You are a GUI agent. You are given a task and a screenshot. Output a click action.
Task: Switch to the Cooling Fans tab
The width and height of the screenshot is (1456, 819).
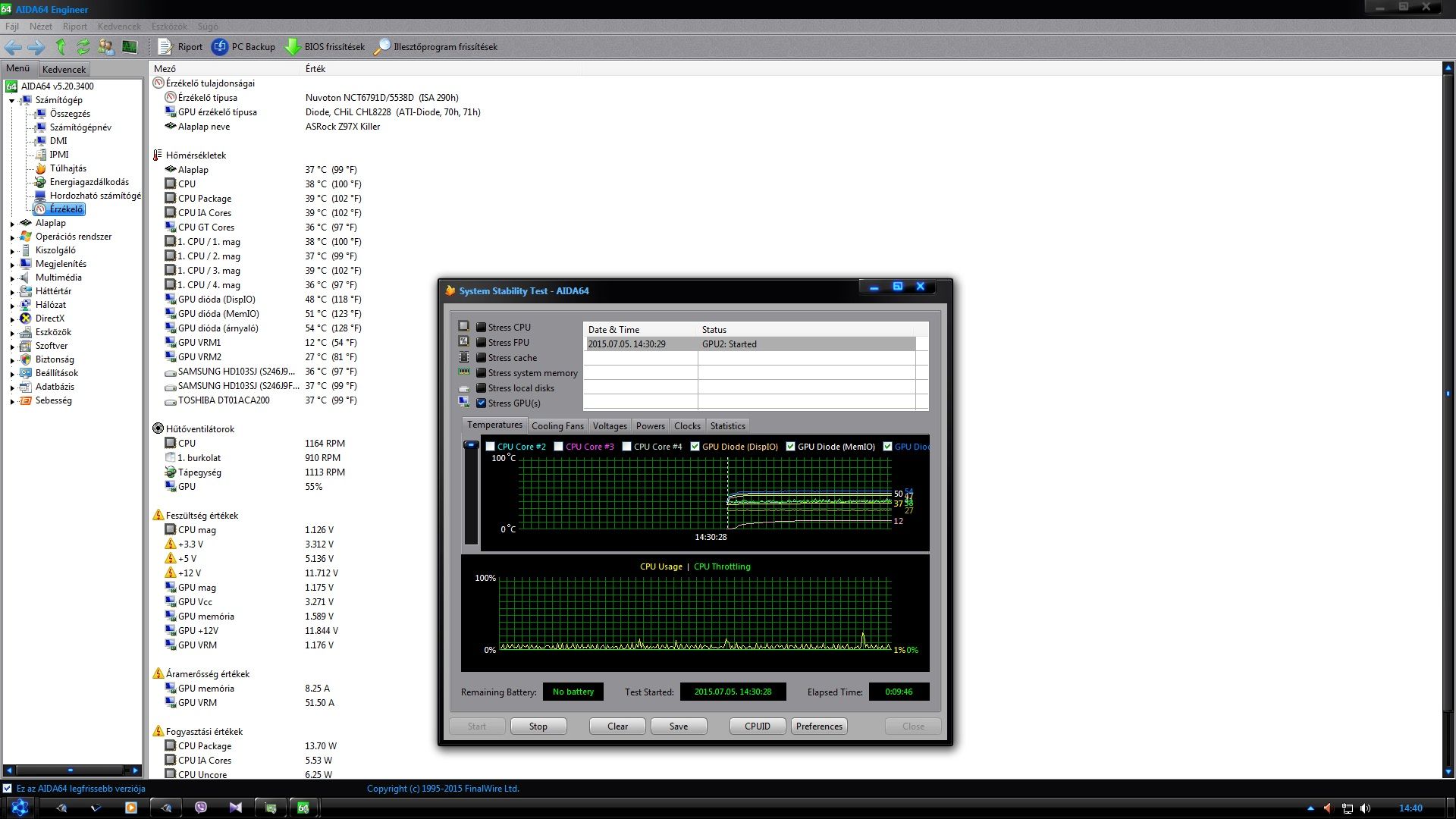pos(557,426)
